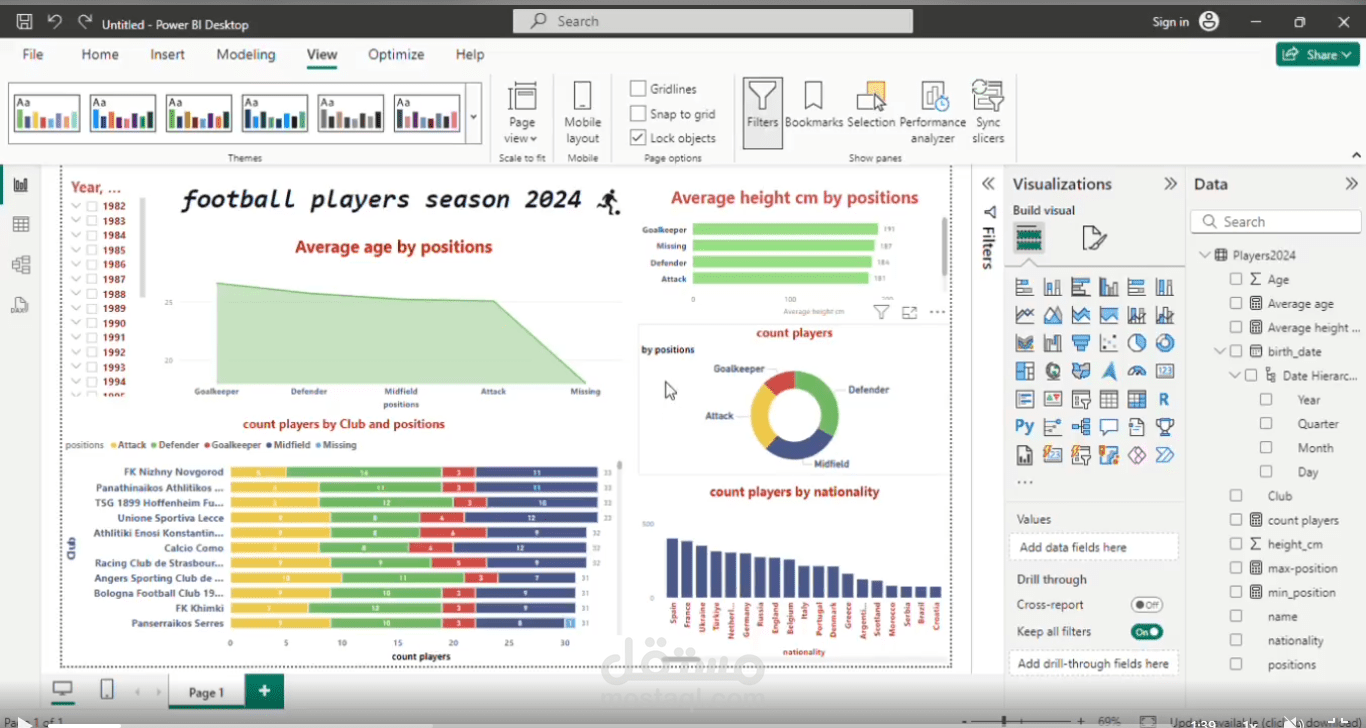1366x728 pixels.
Task: Uncheck Lock objects checkbox
Action: click(638, 138)
